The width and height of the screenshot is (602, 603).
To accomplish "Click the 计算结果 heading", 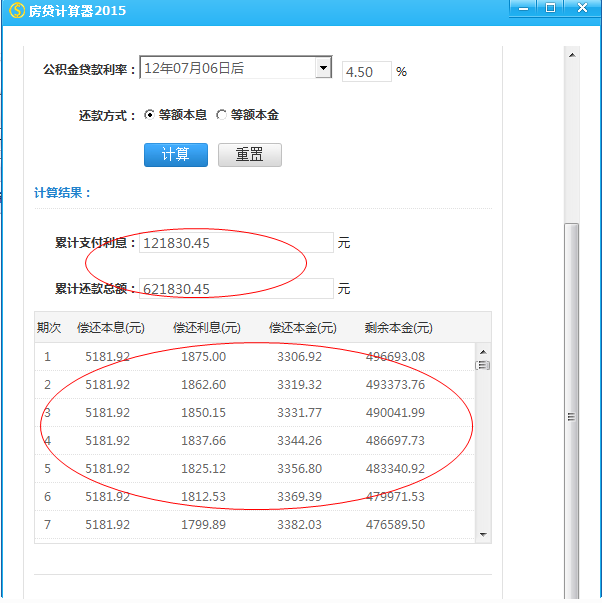I will click(62, 193).
